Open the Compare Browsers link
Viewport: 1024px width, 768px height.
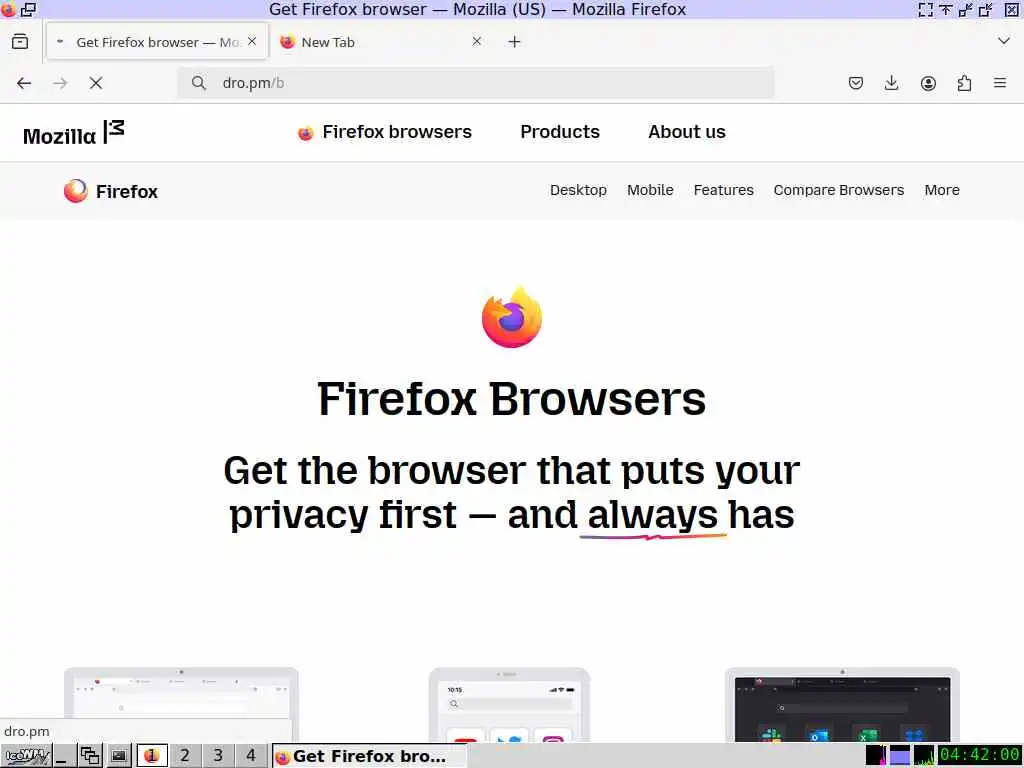[839, 190]
